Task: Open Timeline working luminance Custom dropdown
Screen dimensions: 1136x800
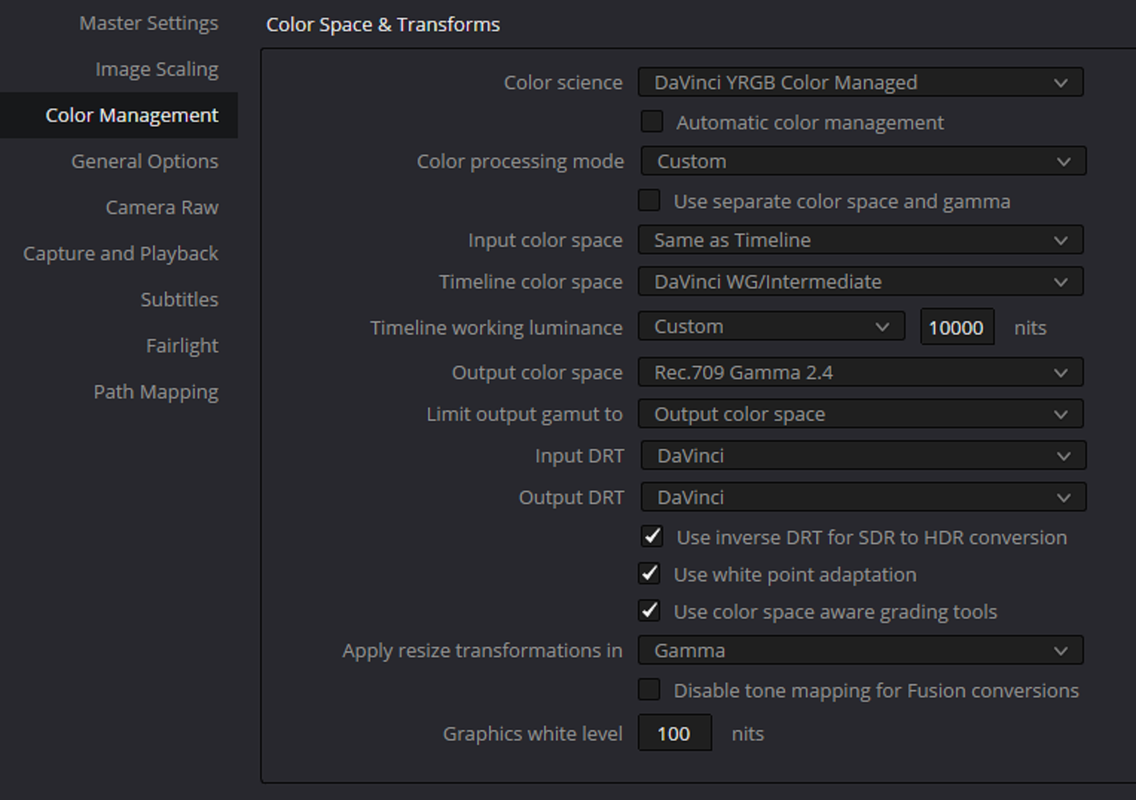Action: (x=772, y=327)
